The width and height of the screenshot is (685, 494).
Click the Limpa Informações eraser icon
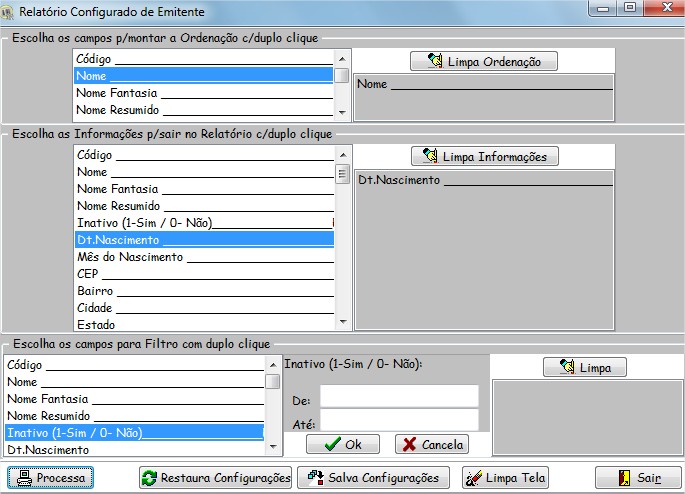tap(430, 157)
